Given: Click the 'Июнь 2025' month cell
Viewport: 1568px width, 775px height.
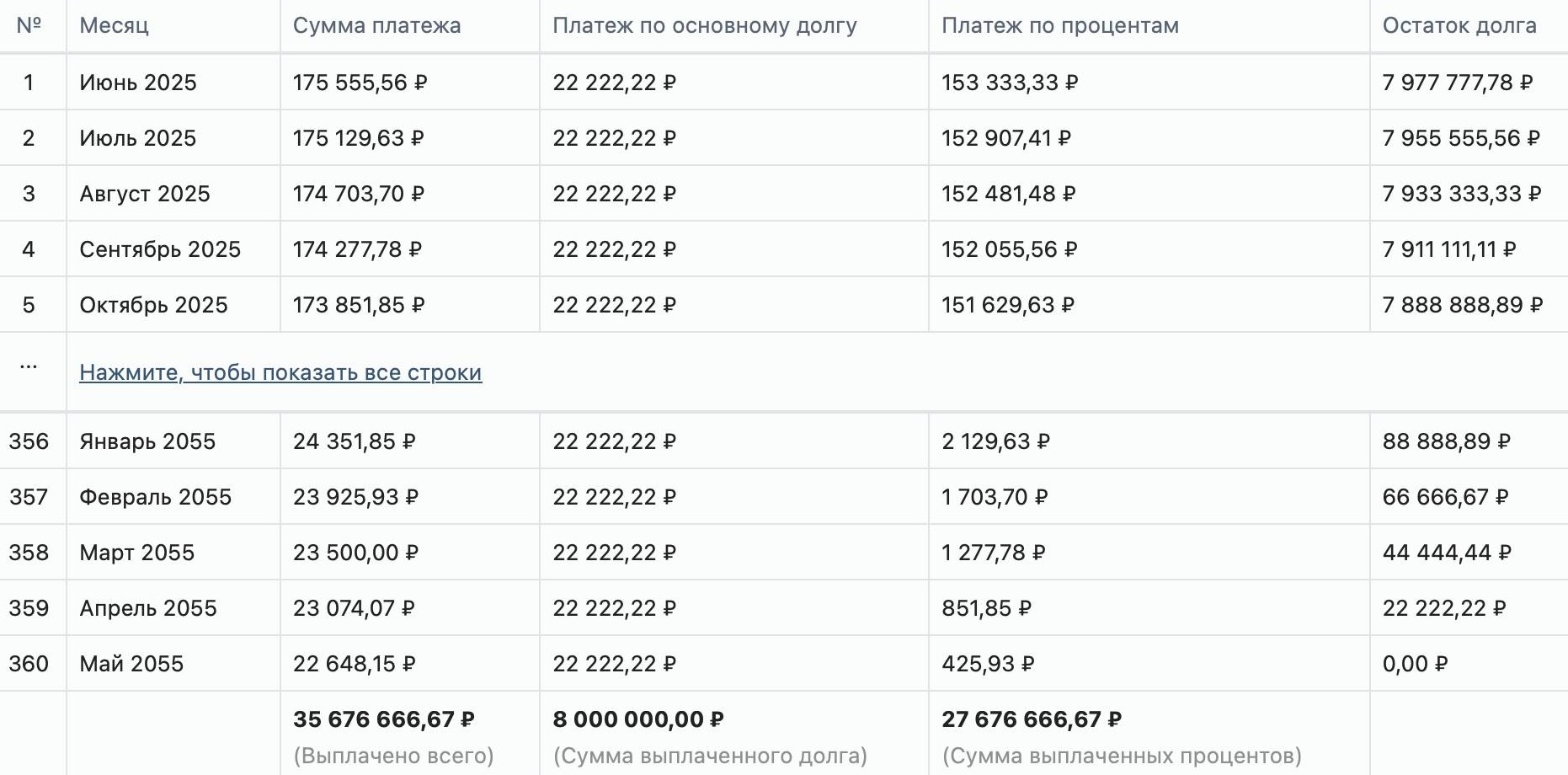Looking at the screenshot, I should [138, 83].
